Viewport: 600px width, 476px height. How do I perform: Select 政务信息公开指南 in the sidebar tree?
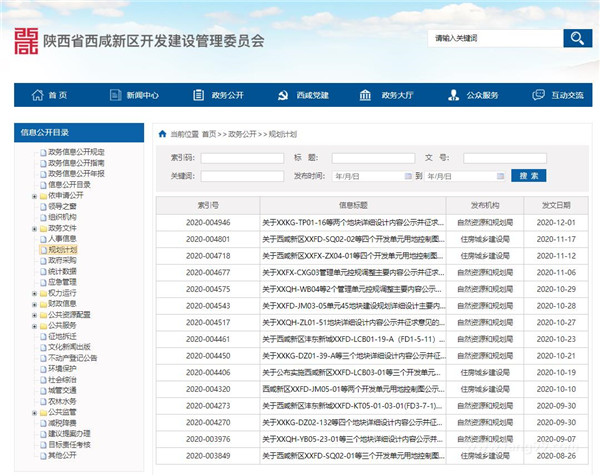76,163
